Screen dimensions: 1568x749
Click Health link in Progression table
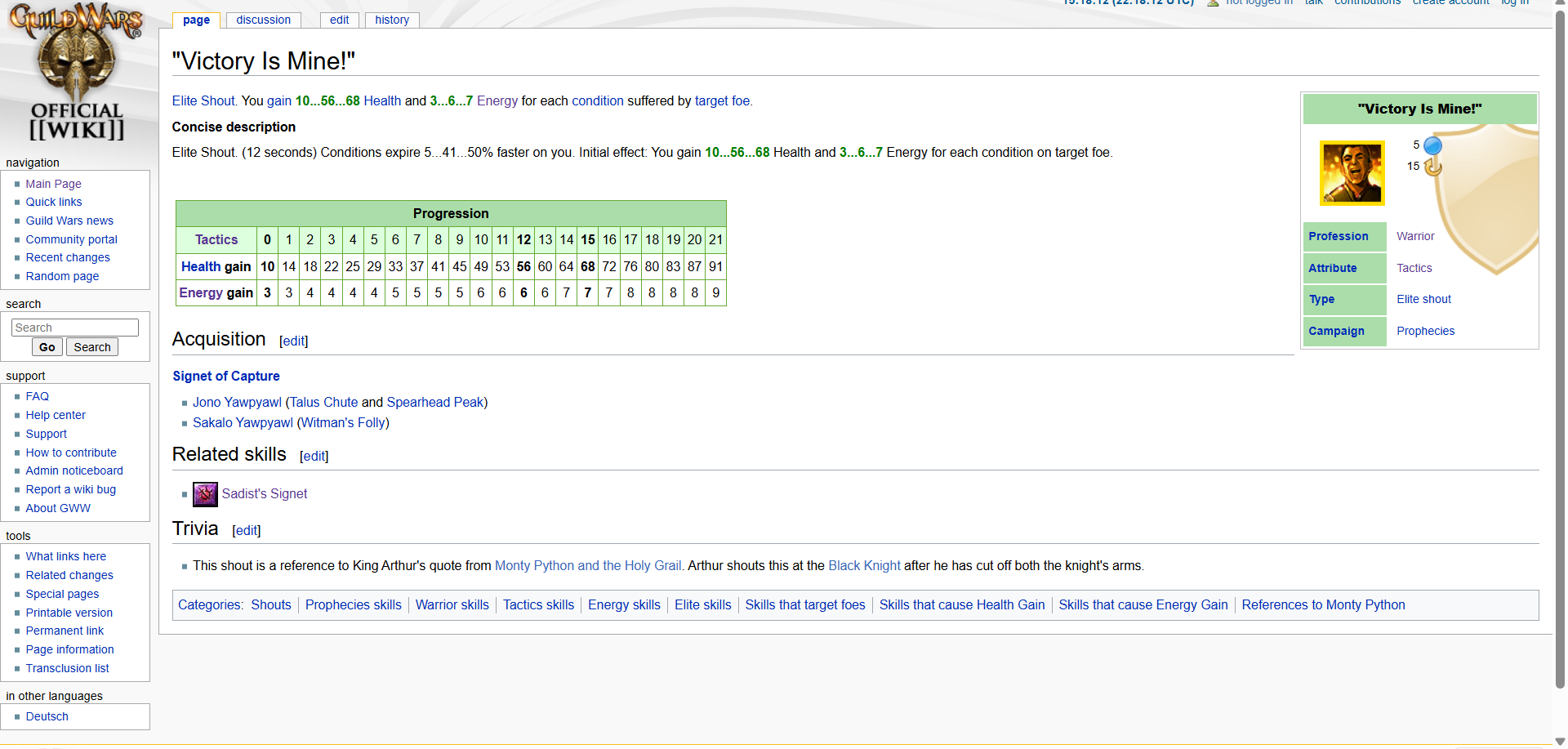[201, 267]
